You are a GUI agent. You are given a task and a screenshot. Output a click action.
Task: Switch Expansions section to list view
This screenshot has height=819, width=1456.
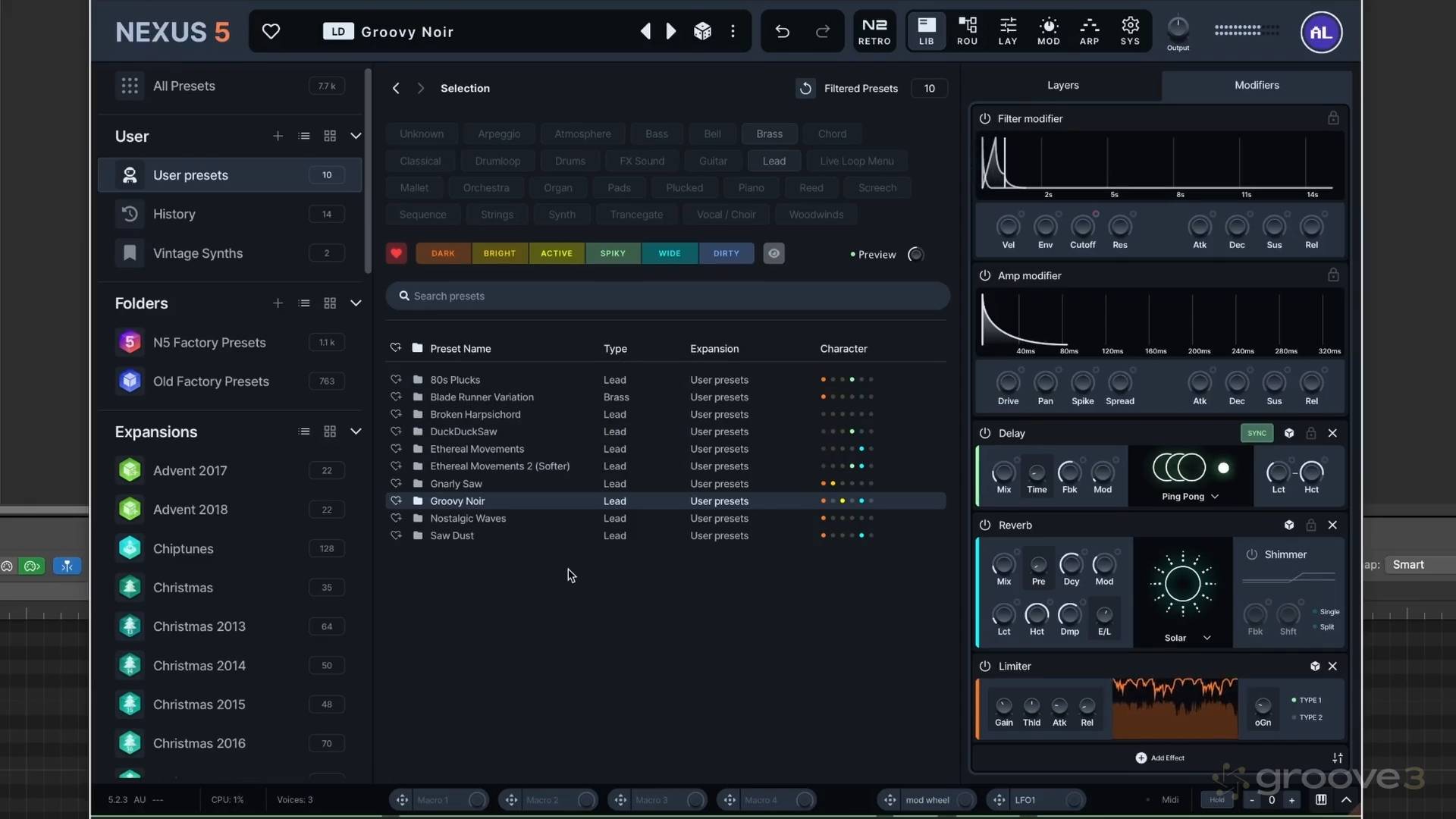[x=304, y=431]
